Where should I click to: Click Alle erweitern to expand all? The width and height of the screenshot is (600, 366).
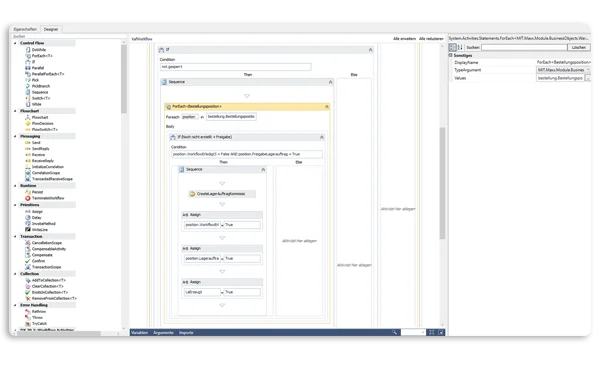[404, 39]
